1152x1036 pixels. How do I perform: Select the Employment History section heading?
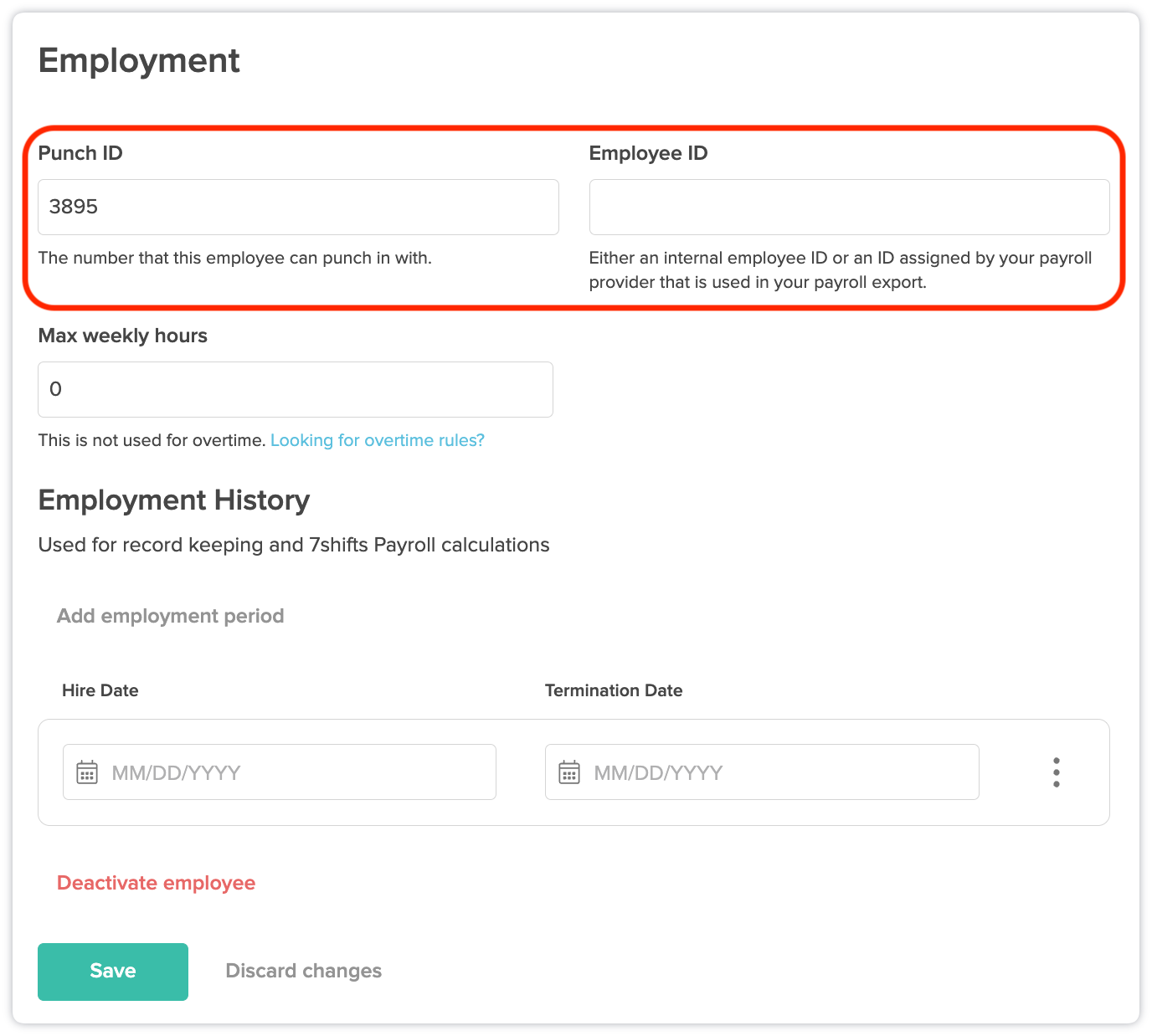[173, 500]
